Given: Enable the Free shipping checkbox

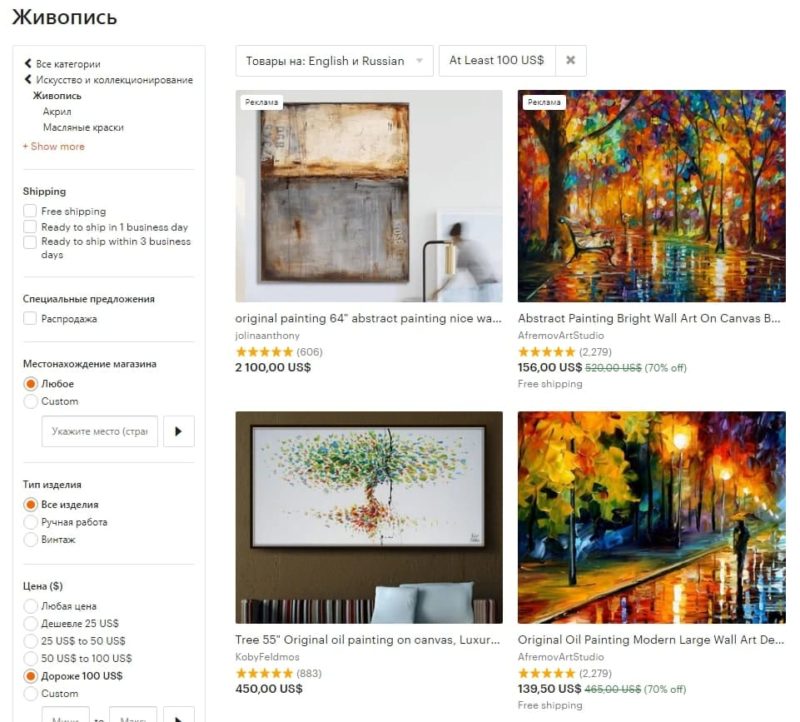Looking at the screenshot, I should tap(30, 211).
